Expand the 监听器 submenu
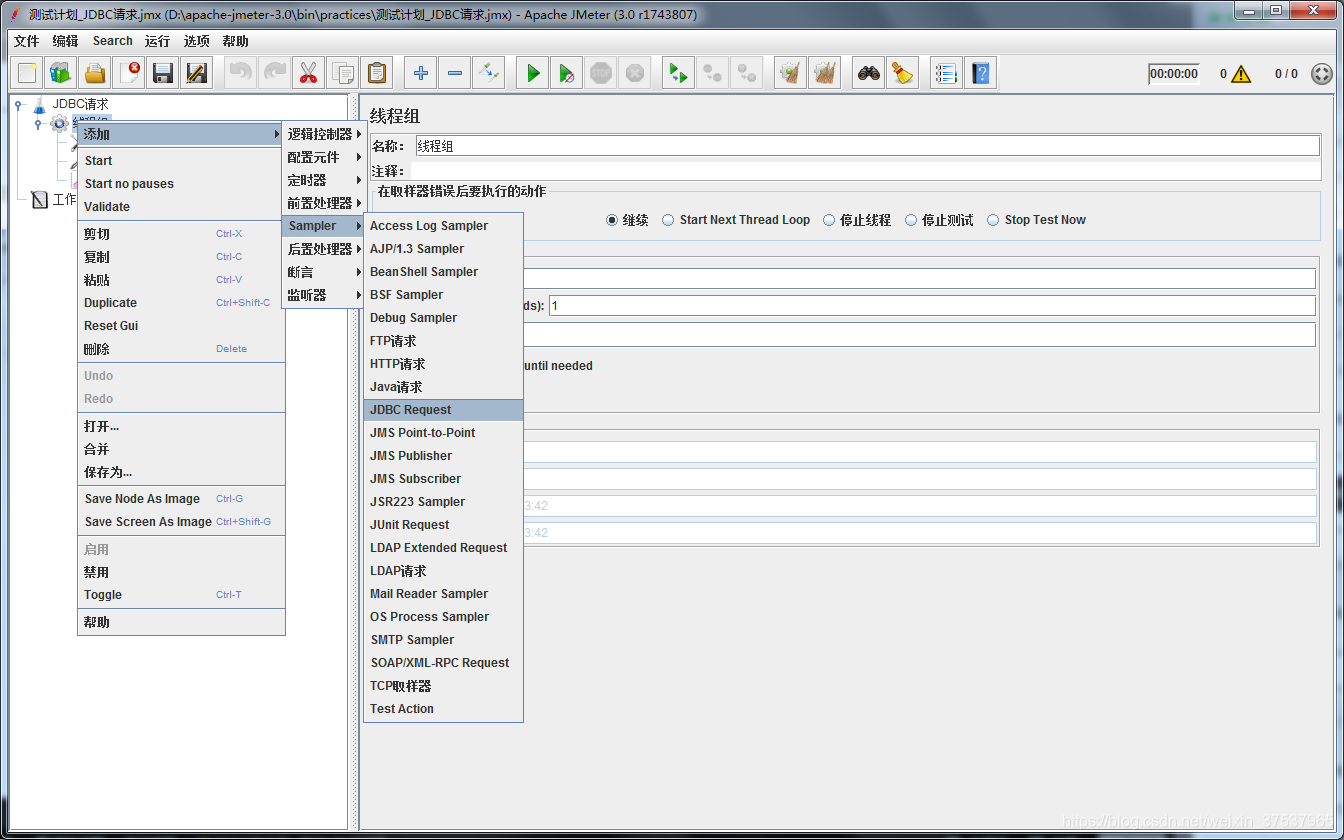 pos(324,295)
